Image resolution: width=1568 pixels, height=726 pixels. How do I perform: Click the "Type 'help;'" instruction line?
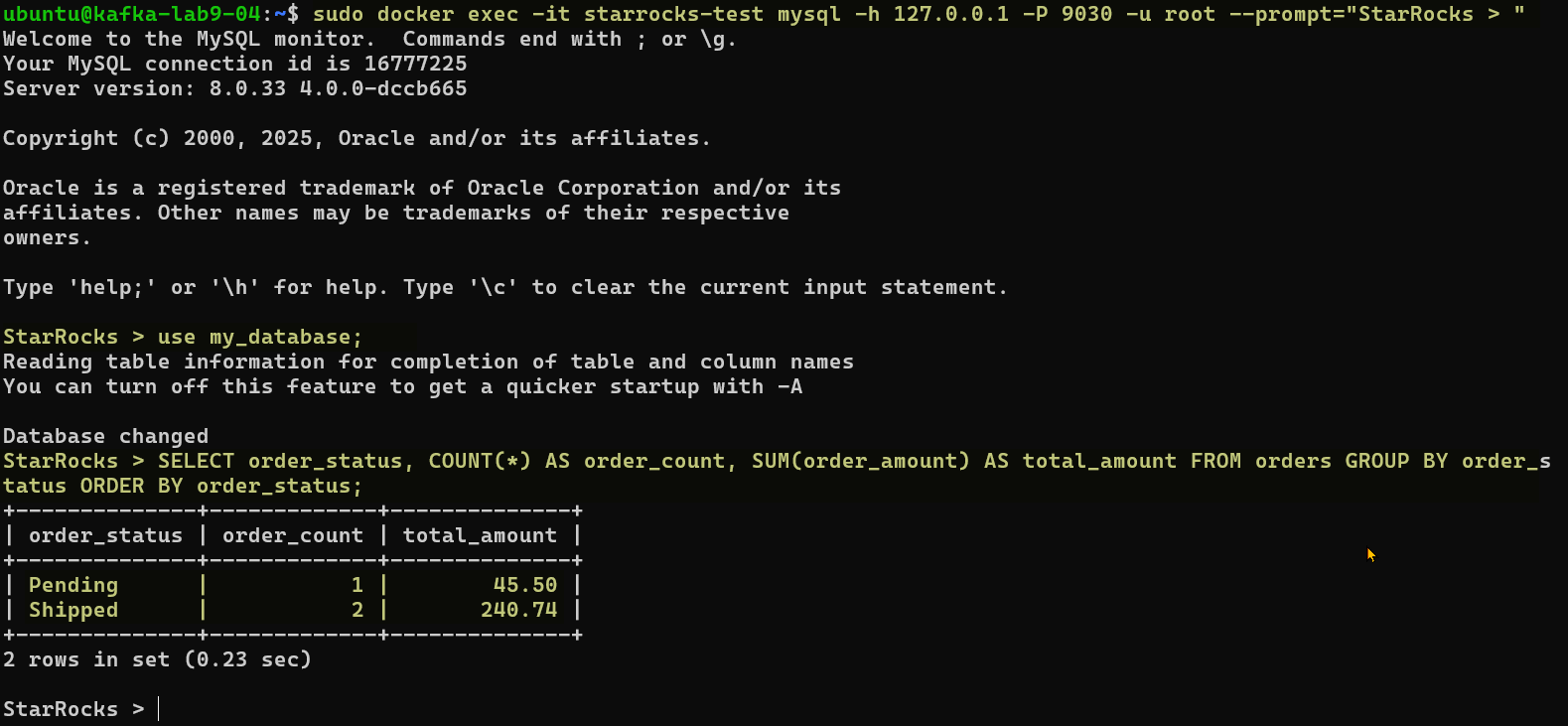[x=504, y=287]
